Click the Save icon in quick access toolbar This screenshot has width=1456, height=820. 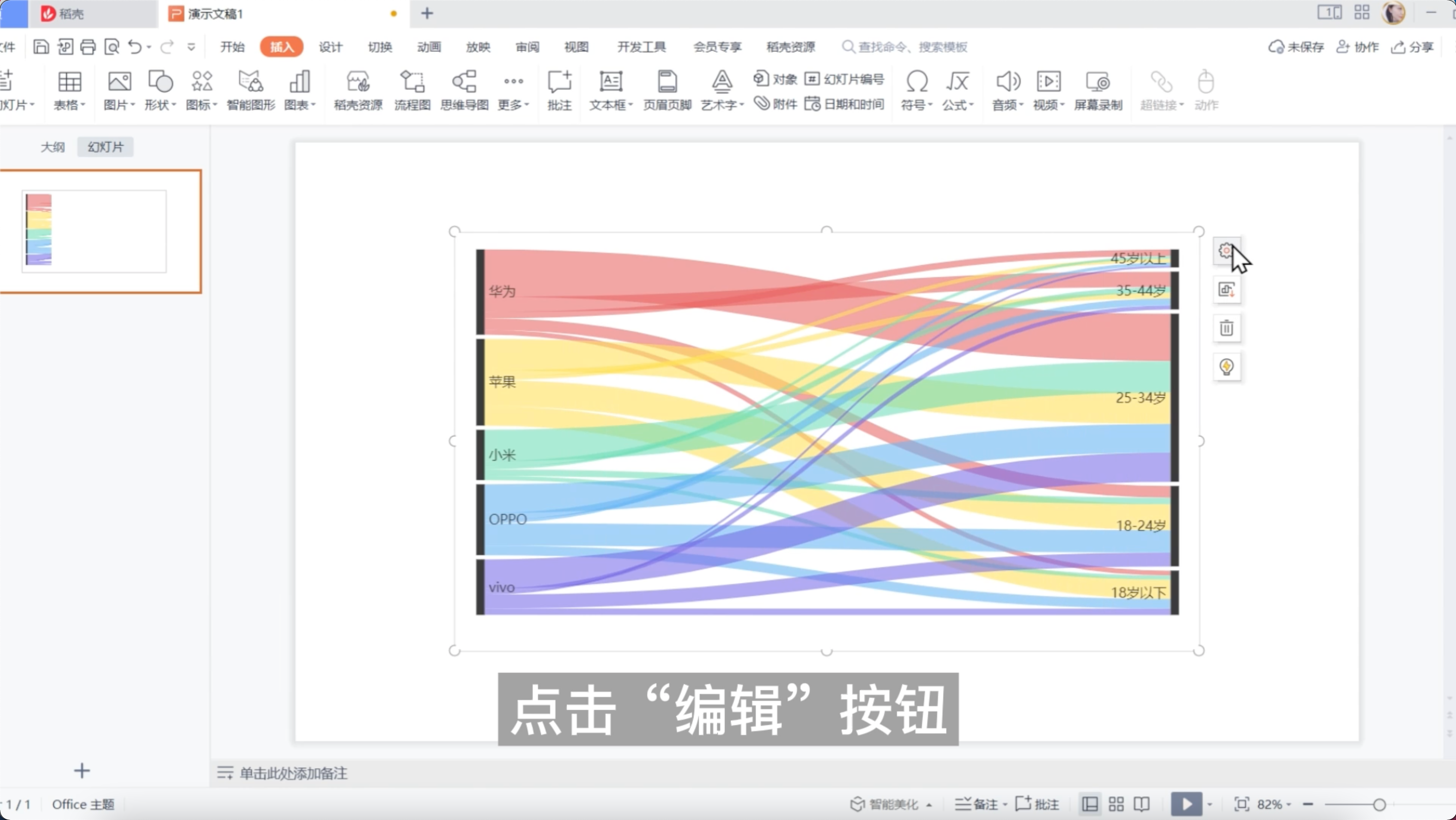[41, 47]
